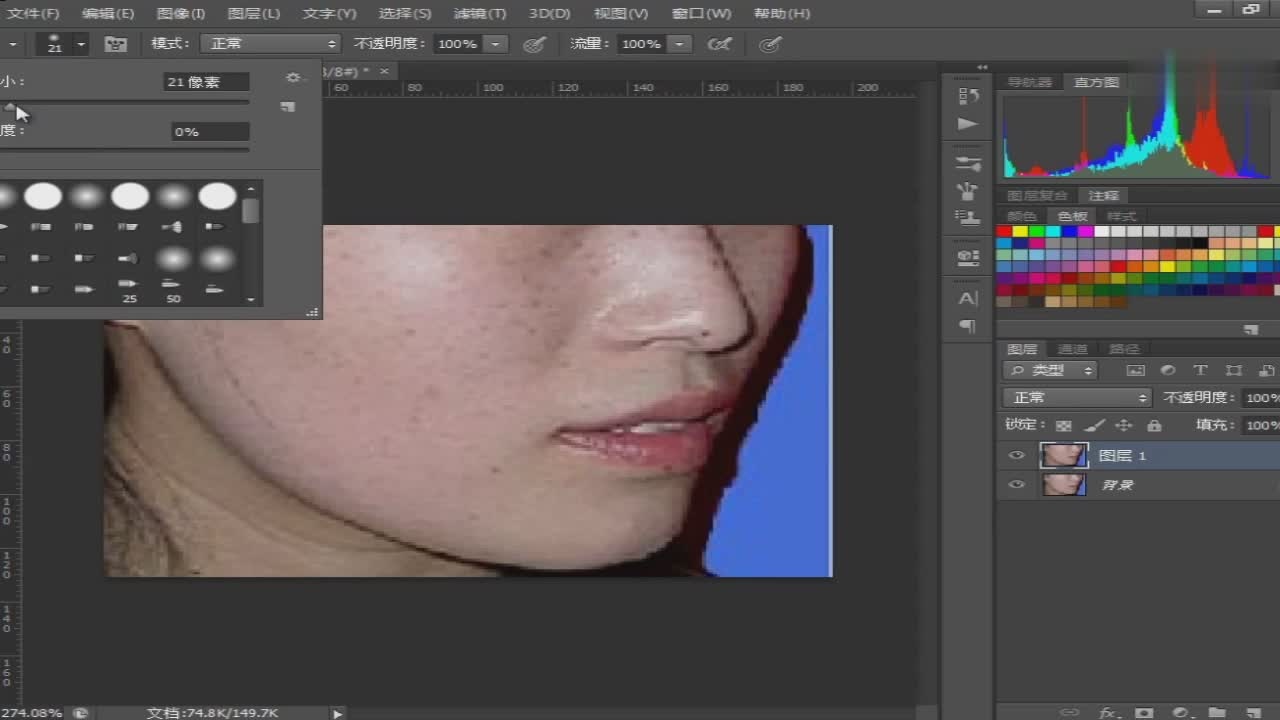
Task: Toggle lock position
Action: (x=1124, y=425)
